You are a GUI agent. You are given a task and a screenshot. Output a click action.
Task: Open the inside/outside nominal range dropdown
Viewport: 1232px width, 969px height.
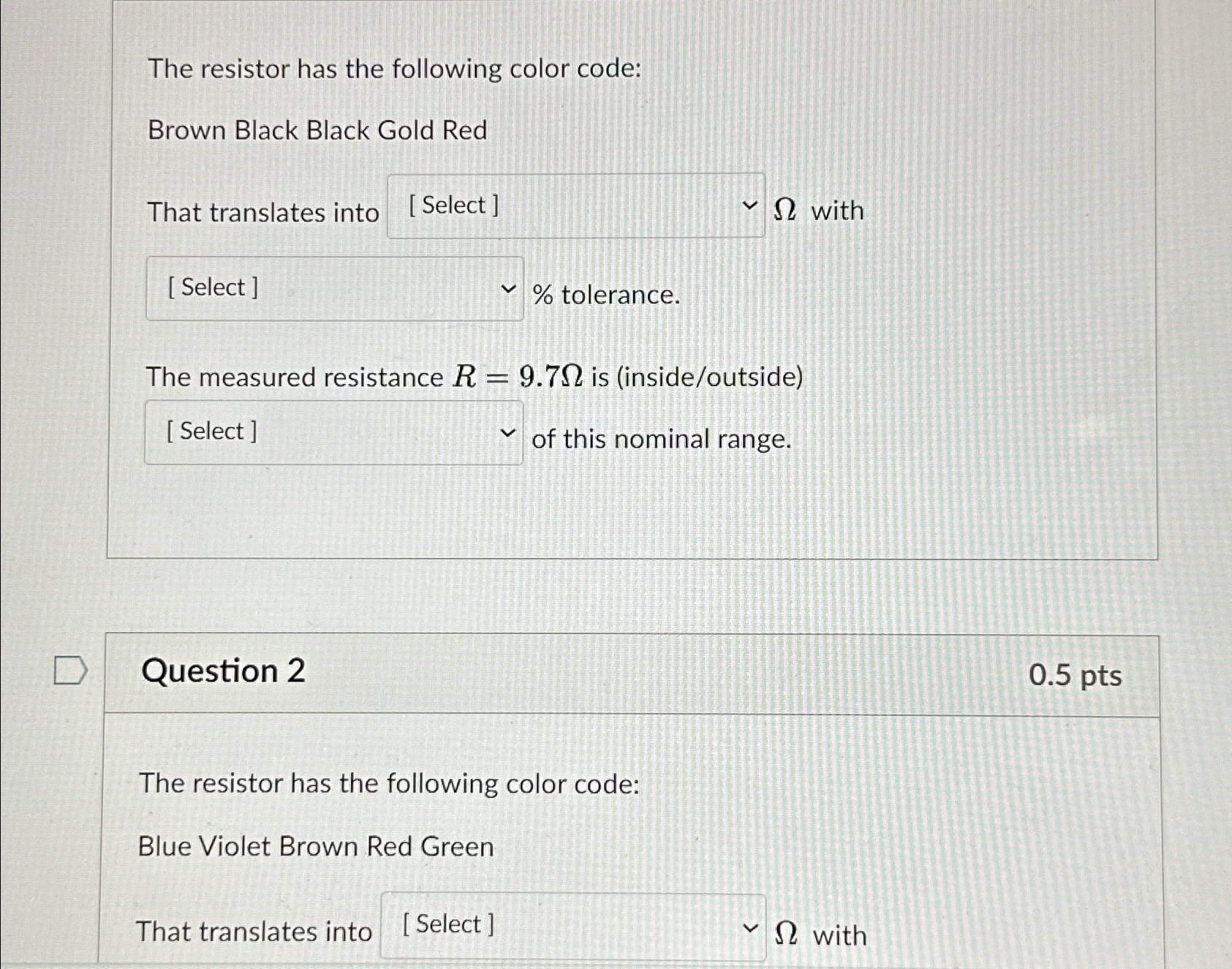(x=335, y=431)
